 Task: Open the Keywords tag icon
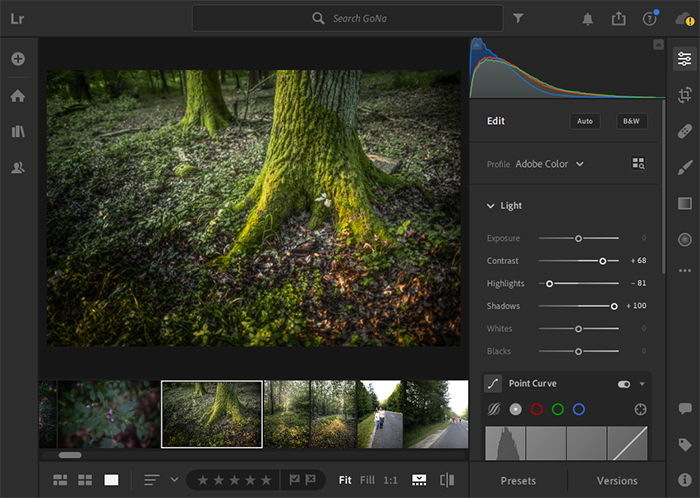point(684,445)
